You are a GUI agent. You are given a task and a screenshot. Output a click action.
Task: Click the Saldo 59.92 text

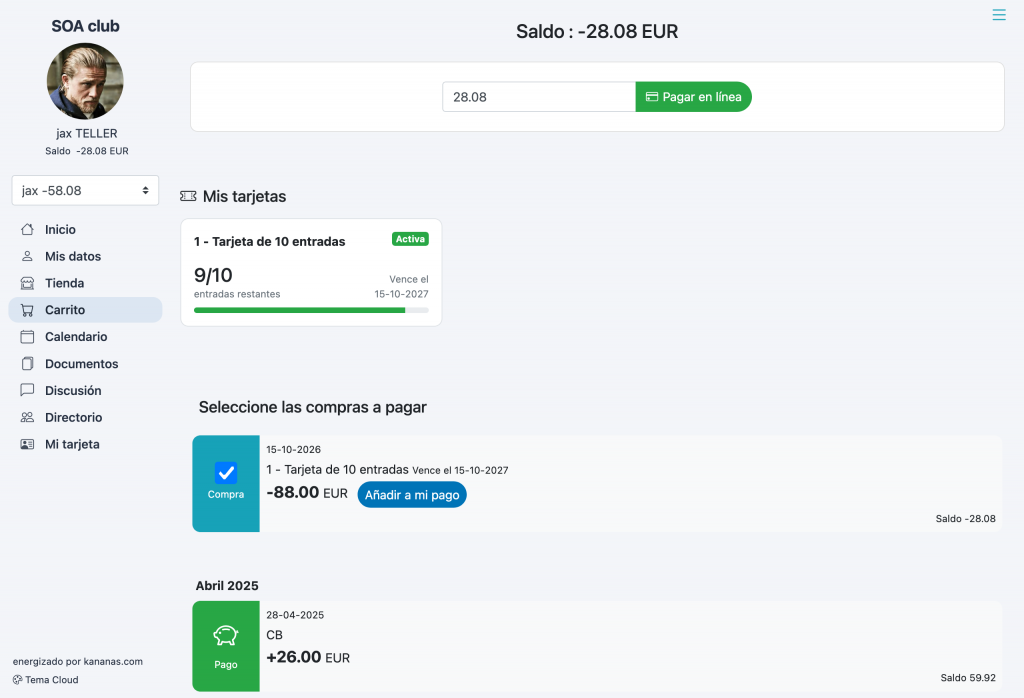point(968,678)
